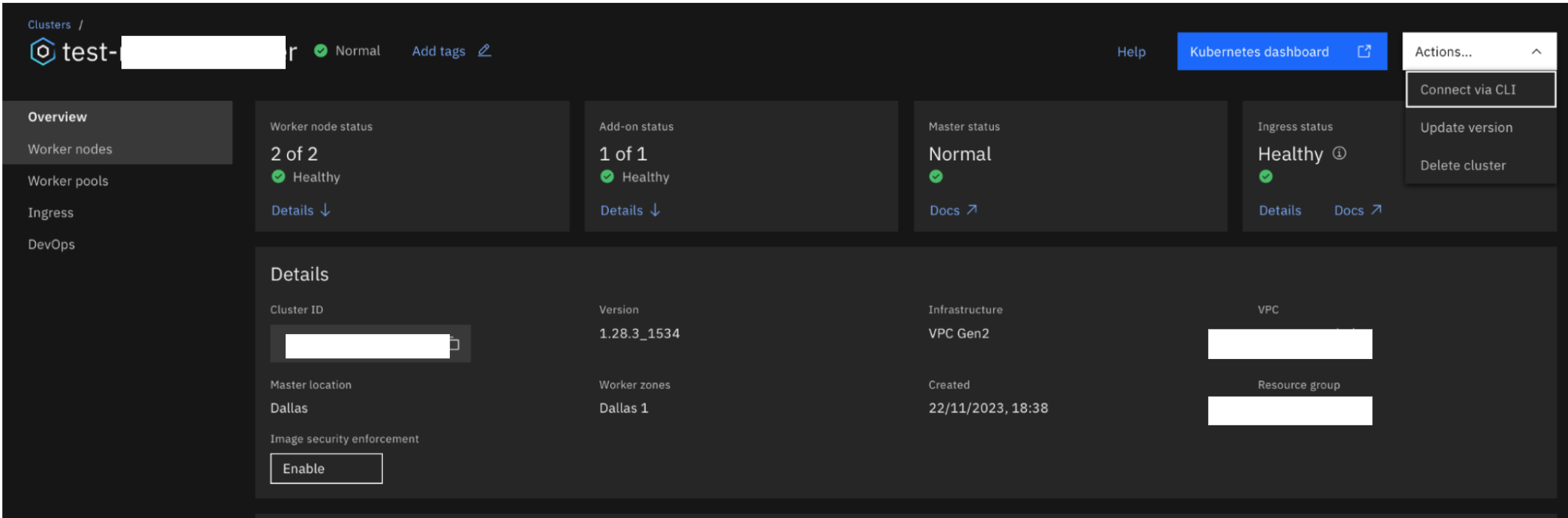Open the Help link
Image resolution: width=1568 pixels, height=518 pixels.
tap(1131, 52)
